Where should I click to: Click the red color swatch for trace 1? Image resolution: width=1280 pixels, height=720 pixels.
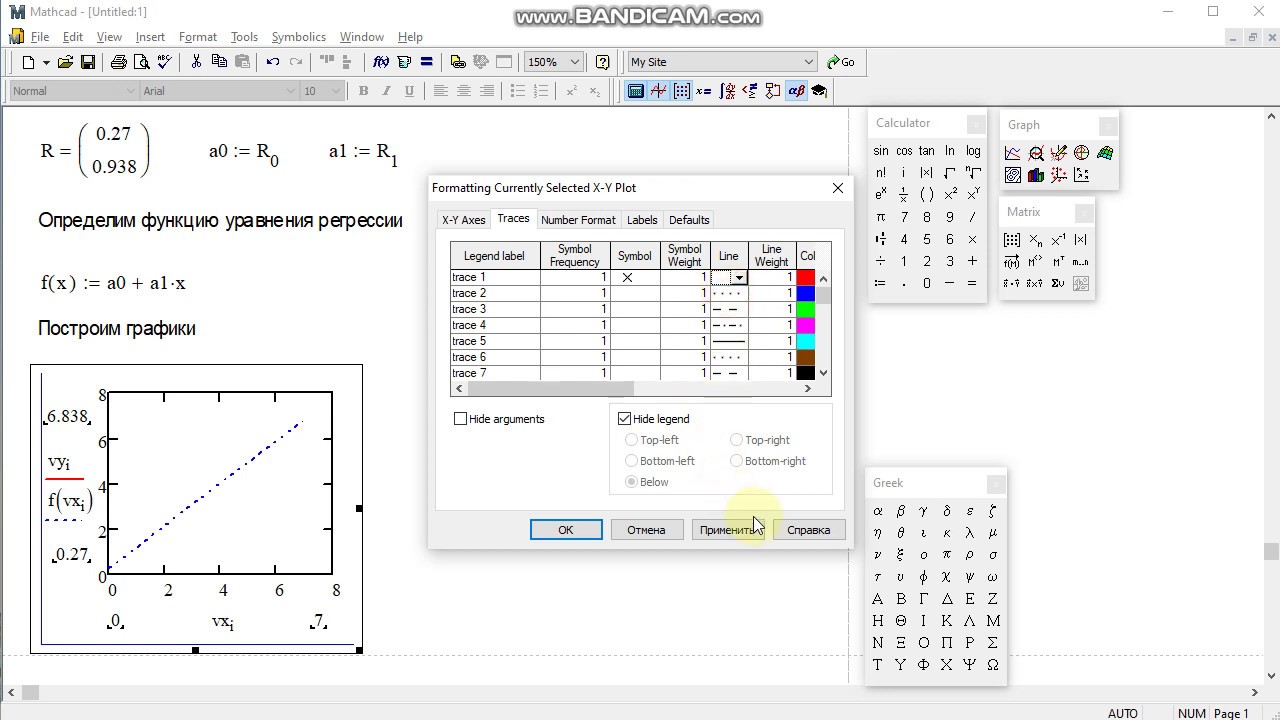(805, 277)
